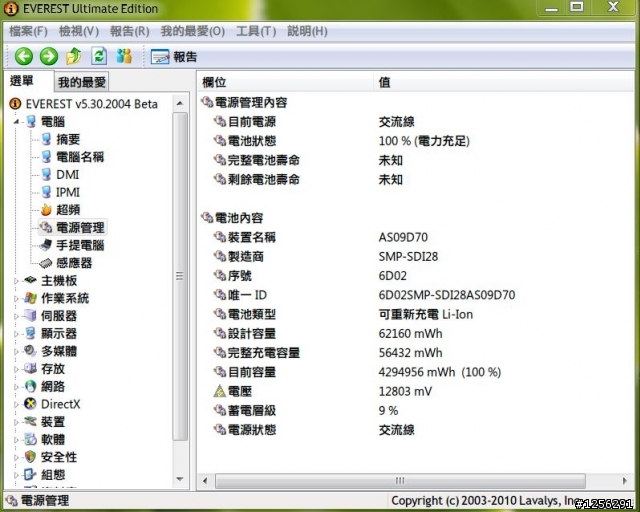Select the 電池狀態 row

(416, 141)
